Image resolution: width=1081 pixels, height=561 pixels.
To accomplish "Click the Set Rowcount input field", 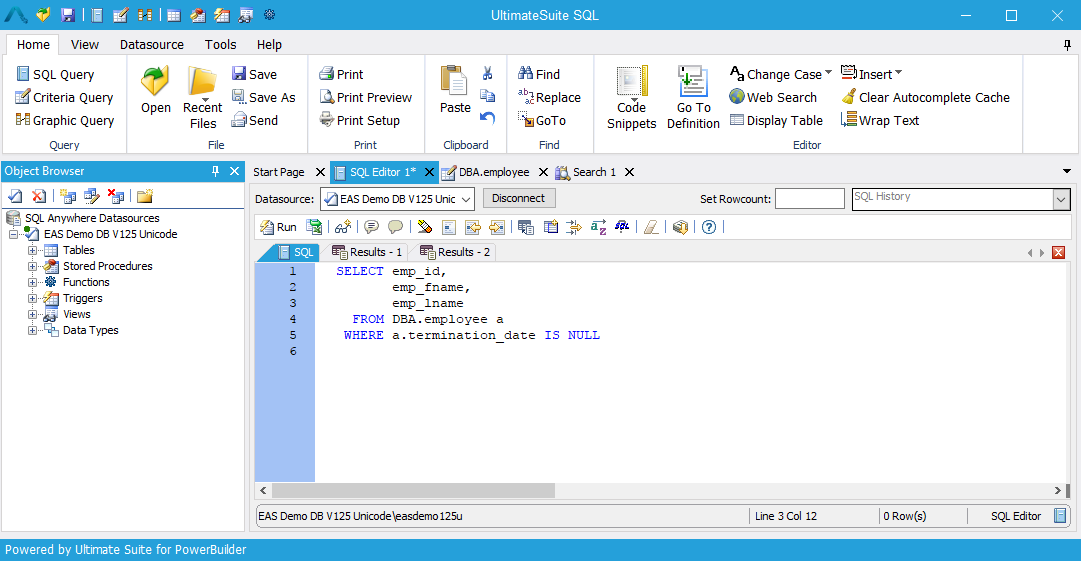I will (809, 199).
